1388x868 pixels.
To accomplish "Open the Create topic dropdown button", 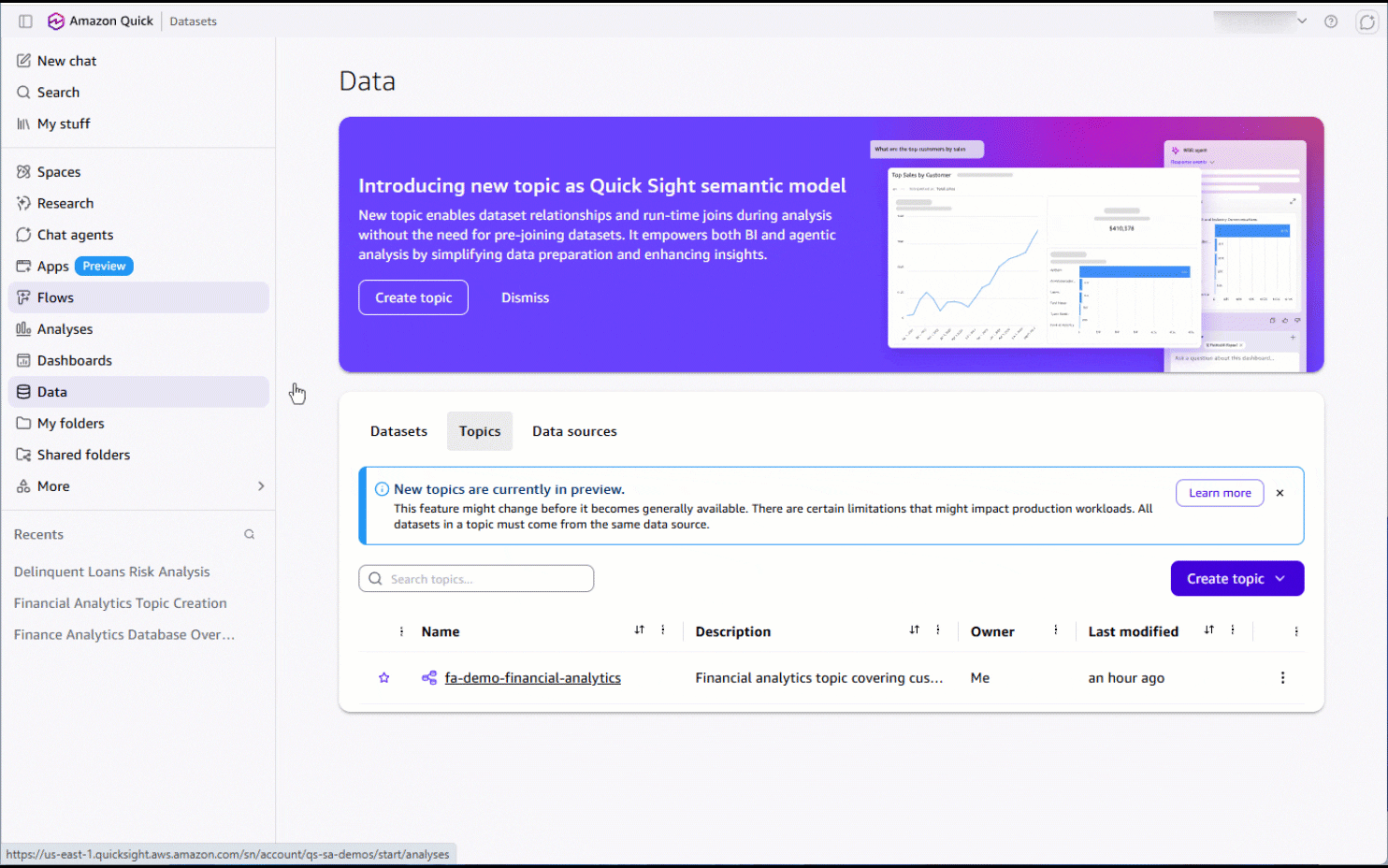I will coord(1237,579).
